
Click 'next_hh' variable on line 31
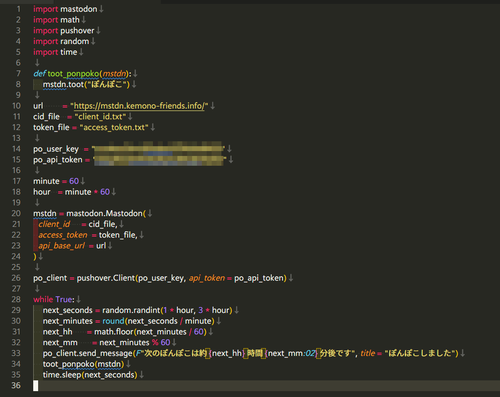(x=57, y=332)
